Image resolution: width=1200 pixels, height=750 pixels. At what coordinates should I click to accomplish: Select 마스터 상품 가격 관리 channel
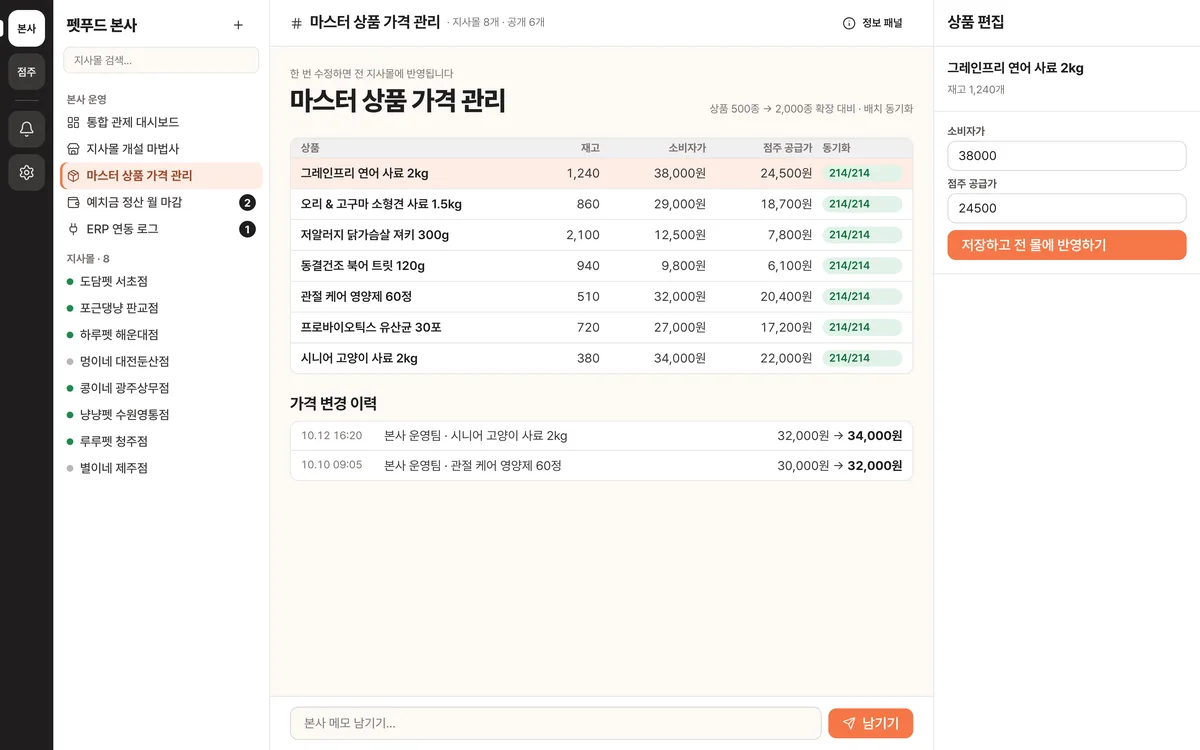tap(161, 176)
